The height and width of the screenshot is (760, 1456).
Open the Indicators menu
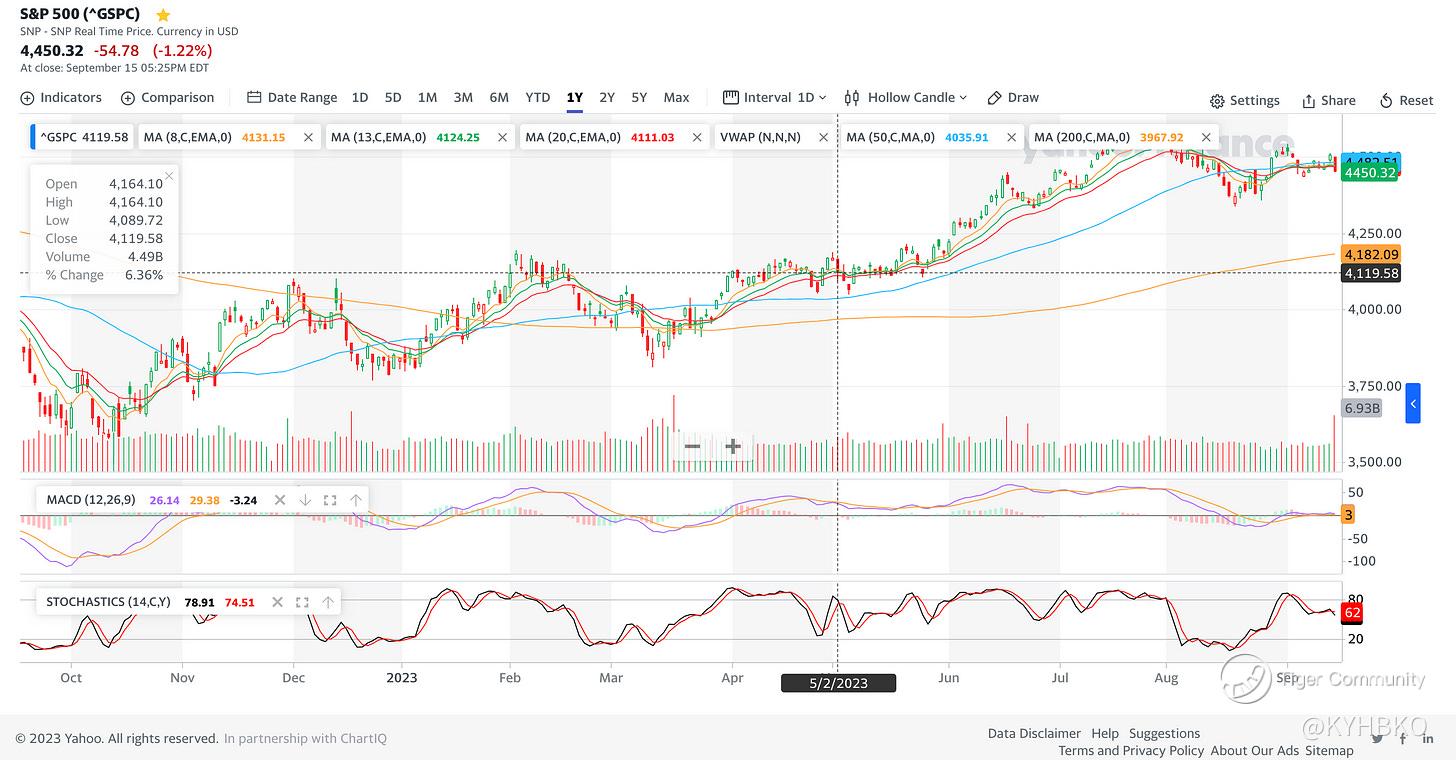tap(61, 98)
